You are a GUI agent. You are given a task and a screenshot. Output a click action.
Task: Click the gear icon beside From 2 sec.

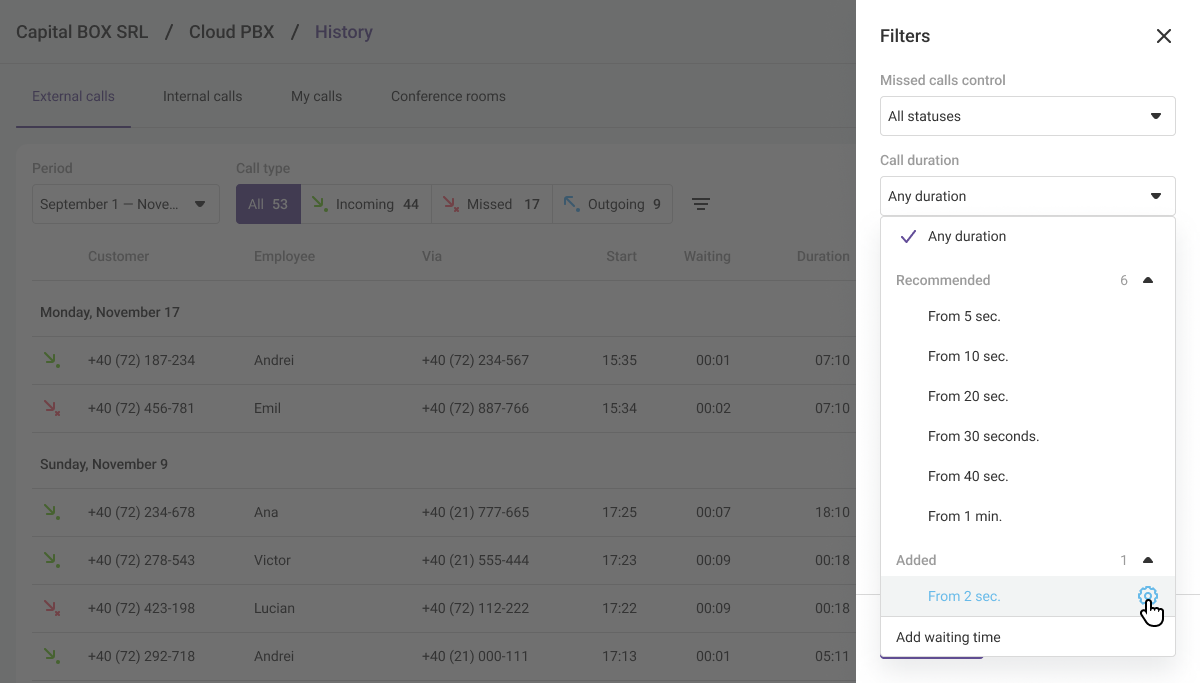(1147, 596)
